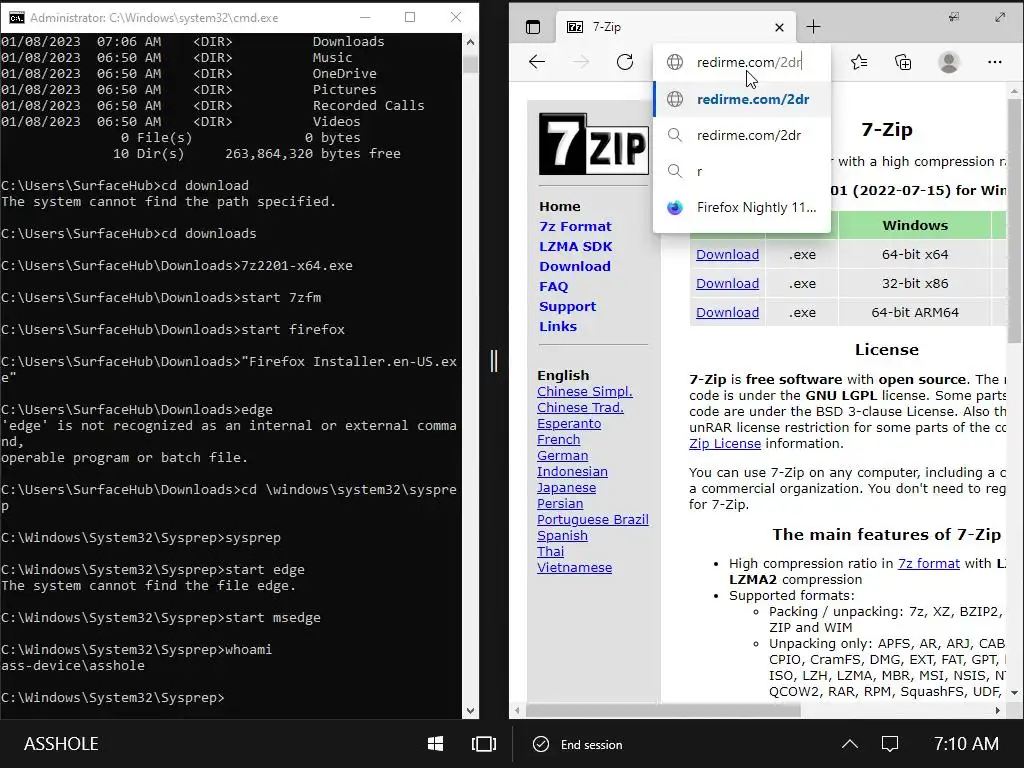Viewport: 1024px width, 768px height.
Task: Show hidden tray icons chevron
Action: pos(850,744)
